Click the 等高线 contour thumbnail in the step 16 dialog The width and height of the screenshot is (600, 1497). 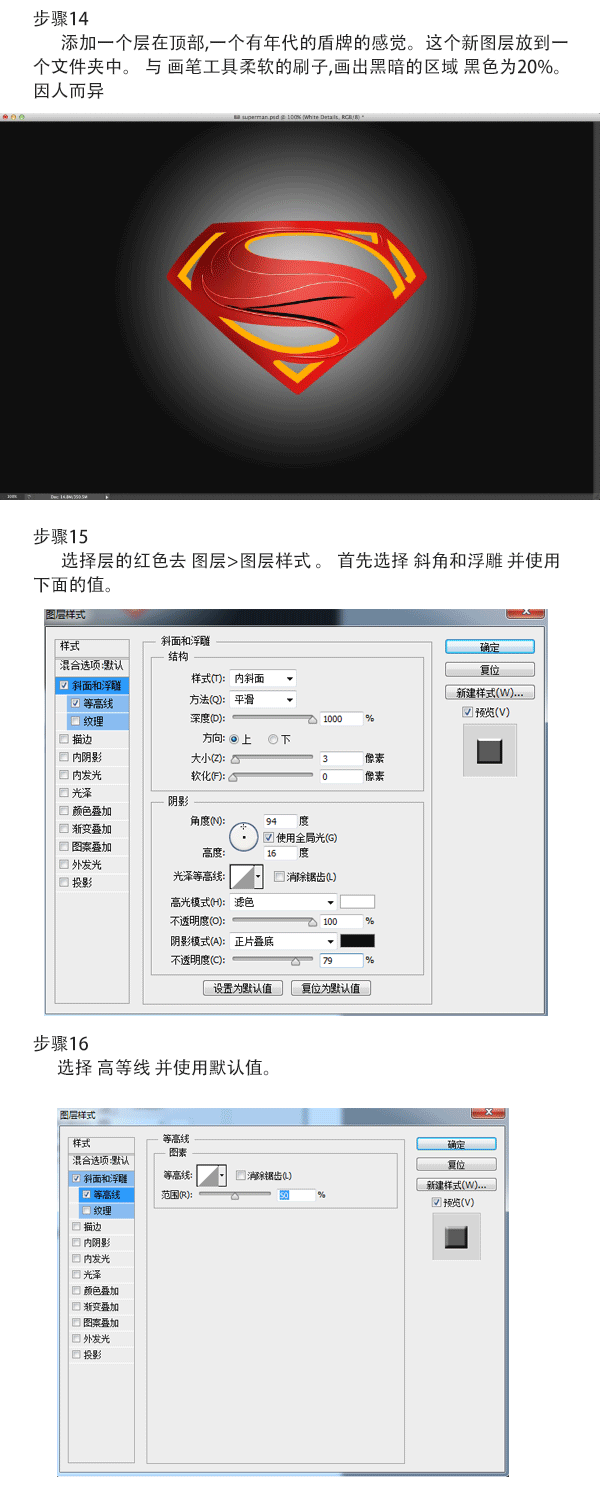209,1175
